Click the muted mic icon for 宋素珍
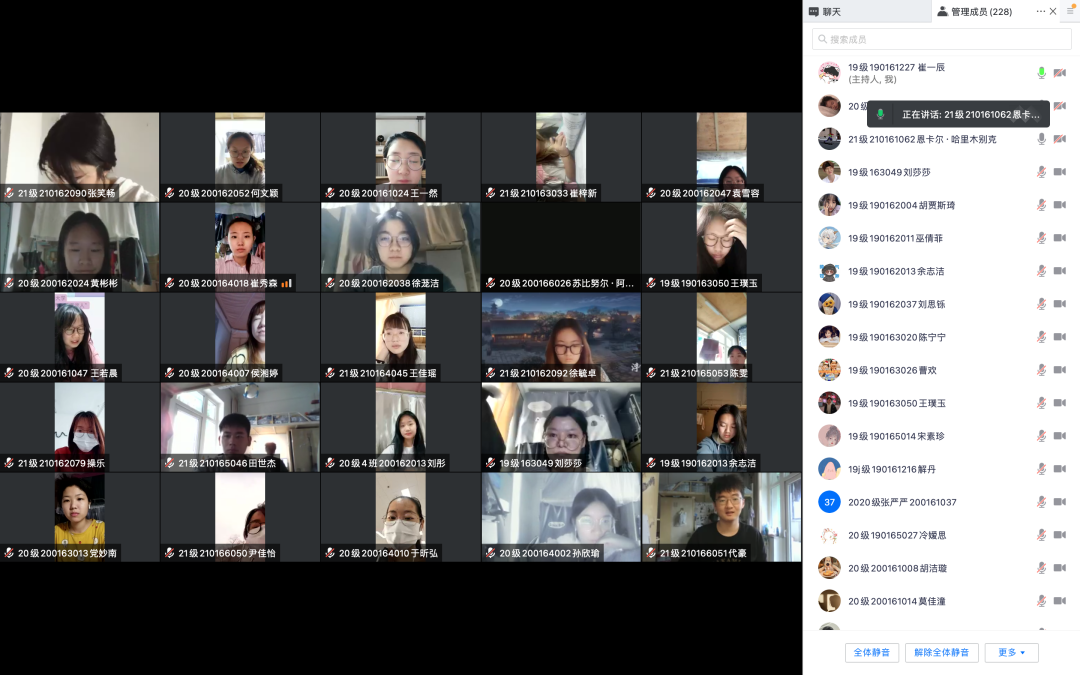Screen dimensions: 1080x675 coord(1041,436)
